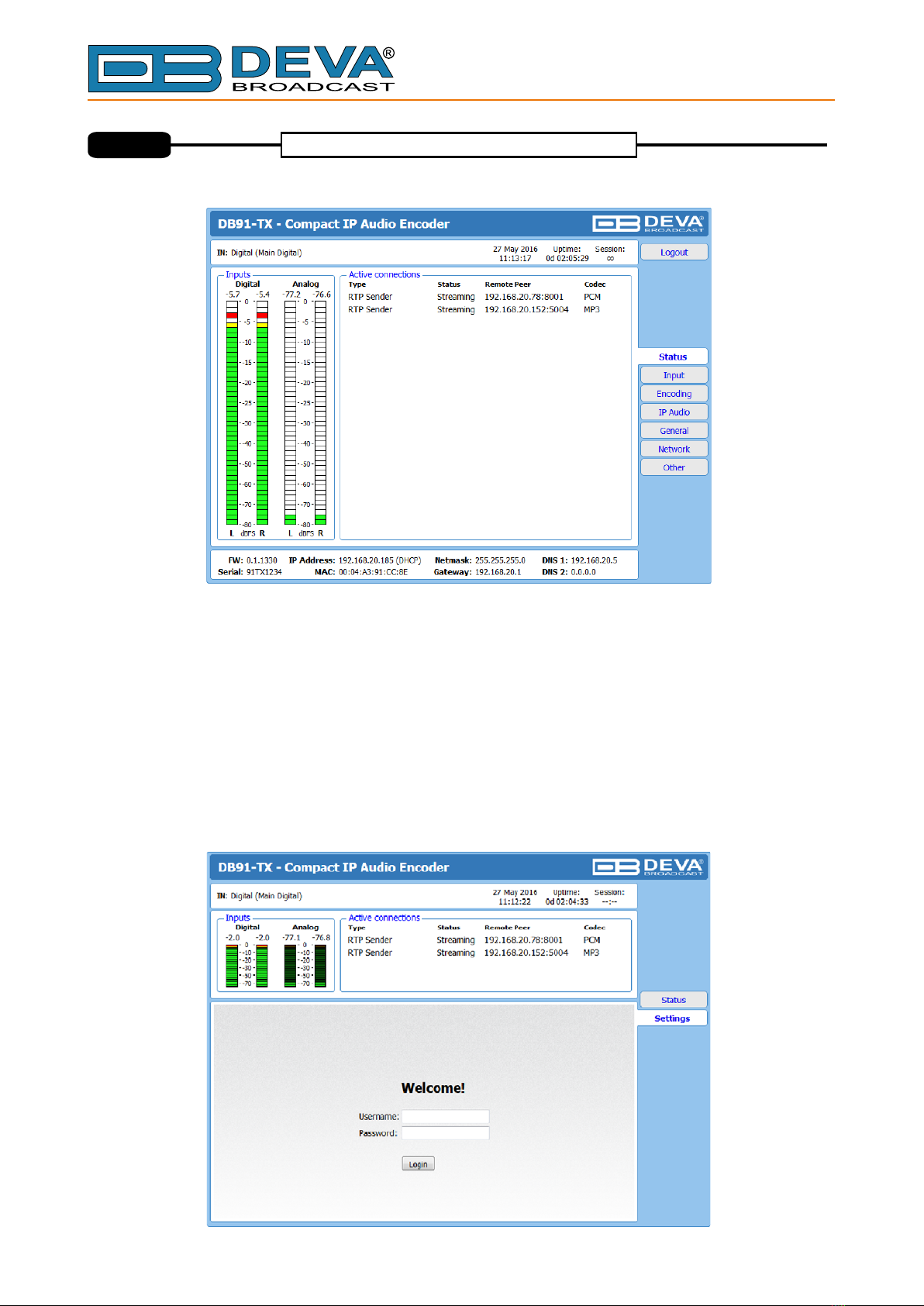Click the Welcome! heading
The width and height of the screenshot is (924, 1306).
coord(433,1088)
